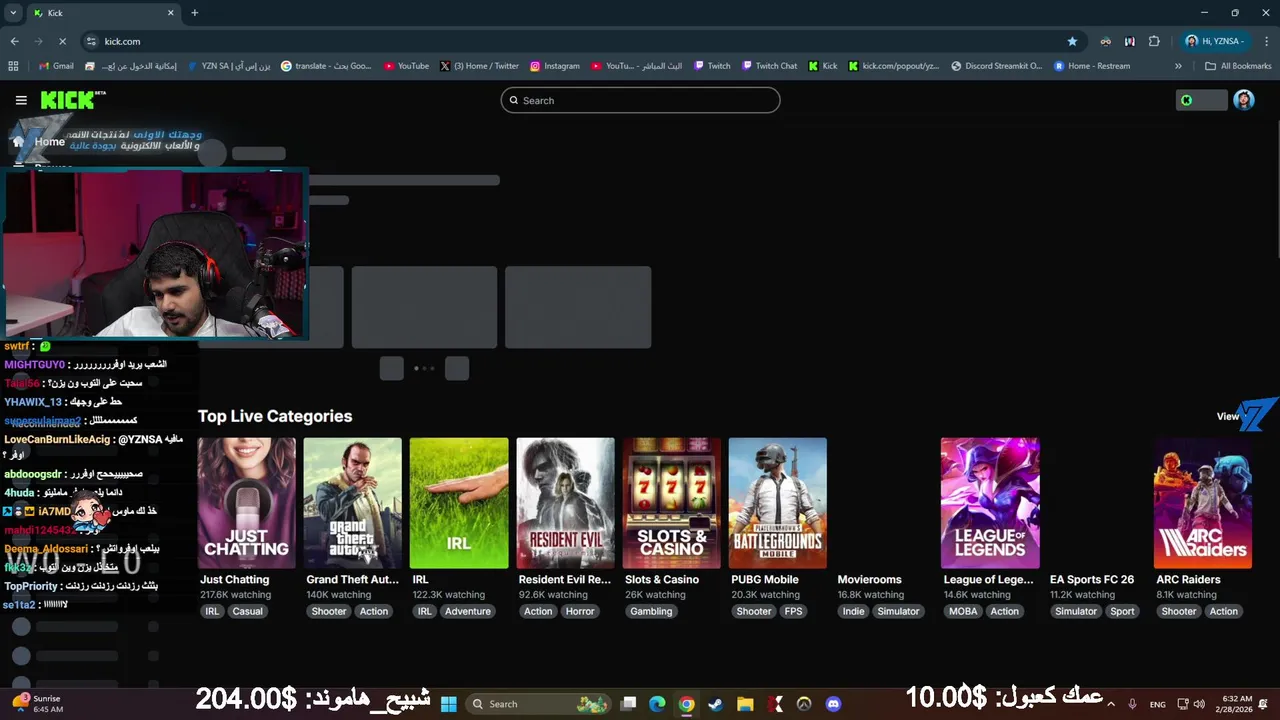The height and width of the screenshot is (720, 1280).
Task: Go back in browser history
Action: pyautogui.click(x=14, y=41)
